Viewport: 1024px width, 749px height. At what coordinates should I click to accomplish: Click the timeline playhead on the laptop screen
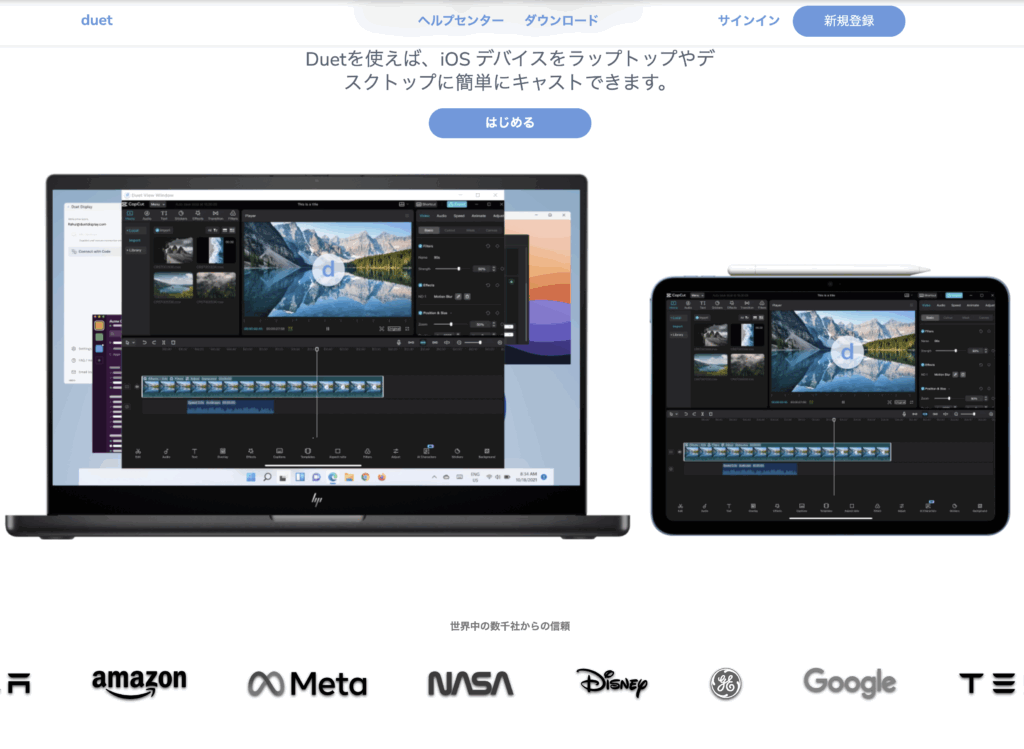317,349
